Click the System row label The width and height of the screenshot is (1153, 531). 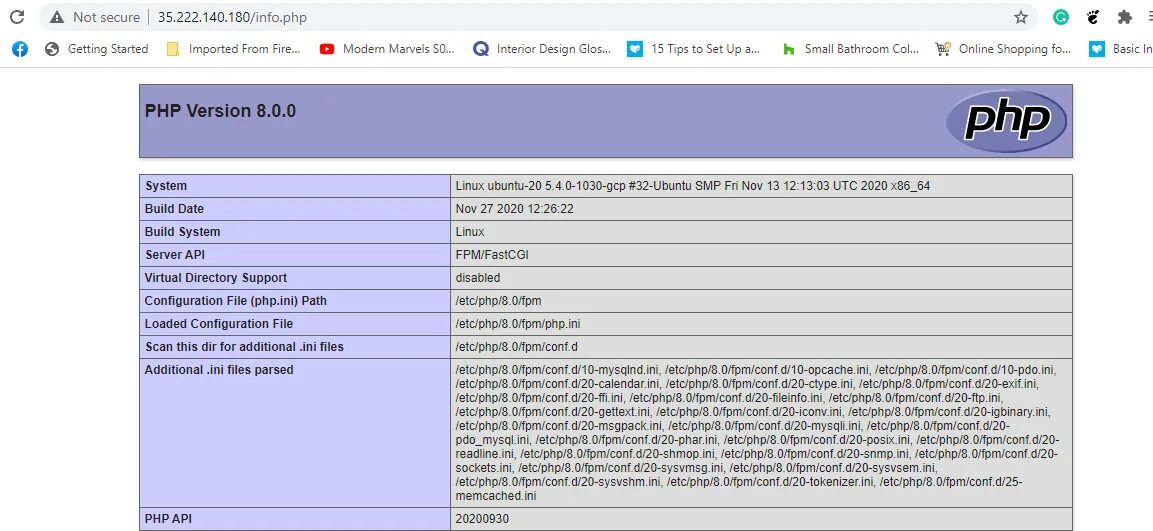(x=165, y=186)
